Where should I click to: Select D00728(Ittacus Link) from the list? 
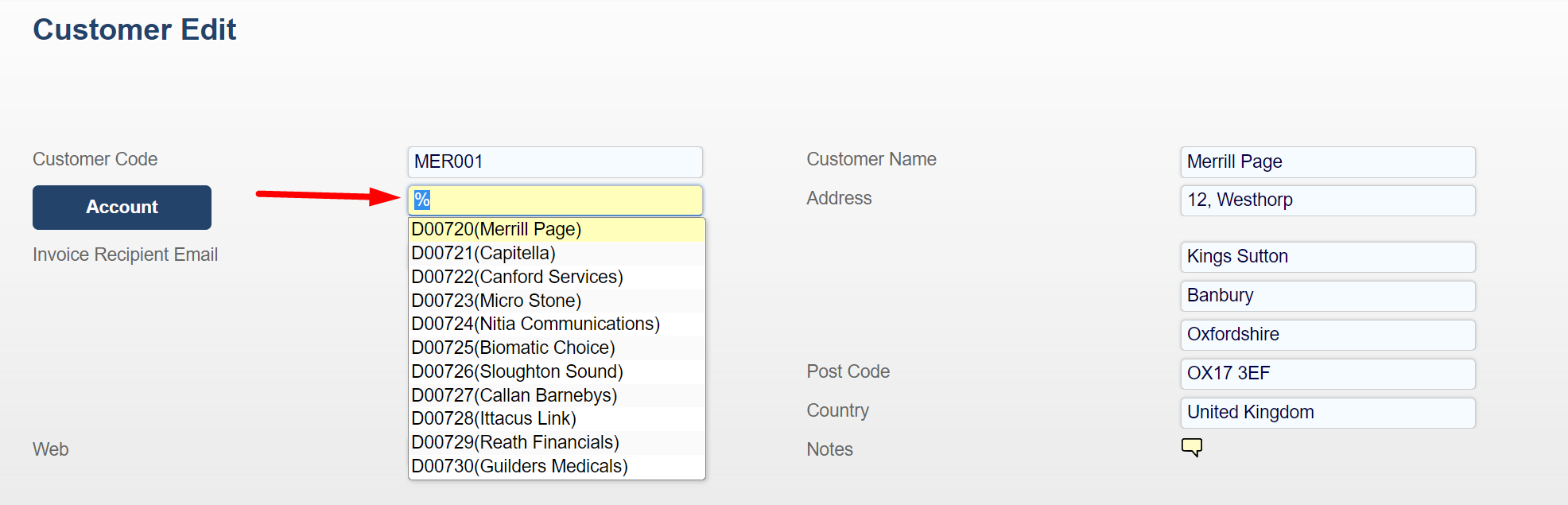(x=494, y=419)
